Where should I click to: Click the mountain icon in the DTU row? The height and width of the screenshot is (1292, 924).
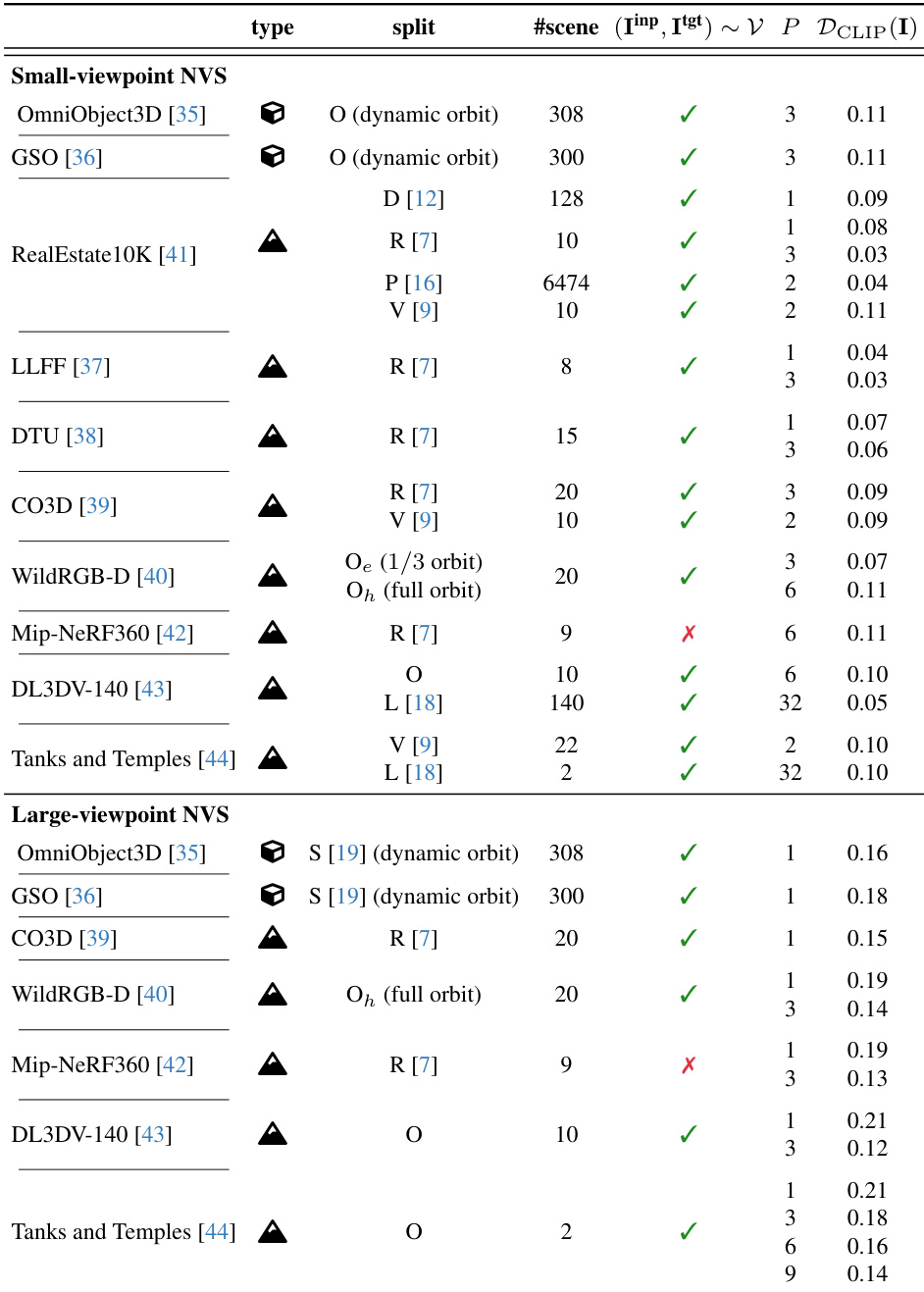coord(273,437)
